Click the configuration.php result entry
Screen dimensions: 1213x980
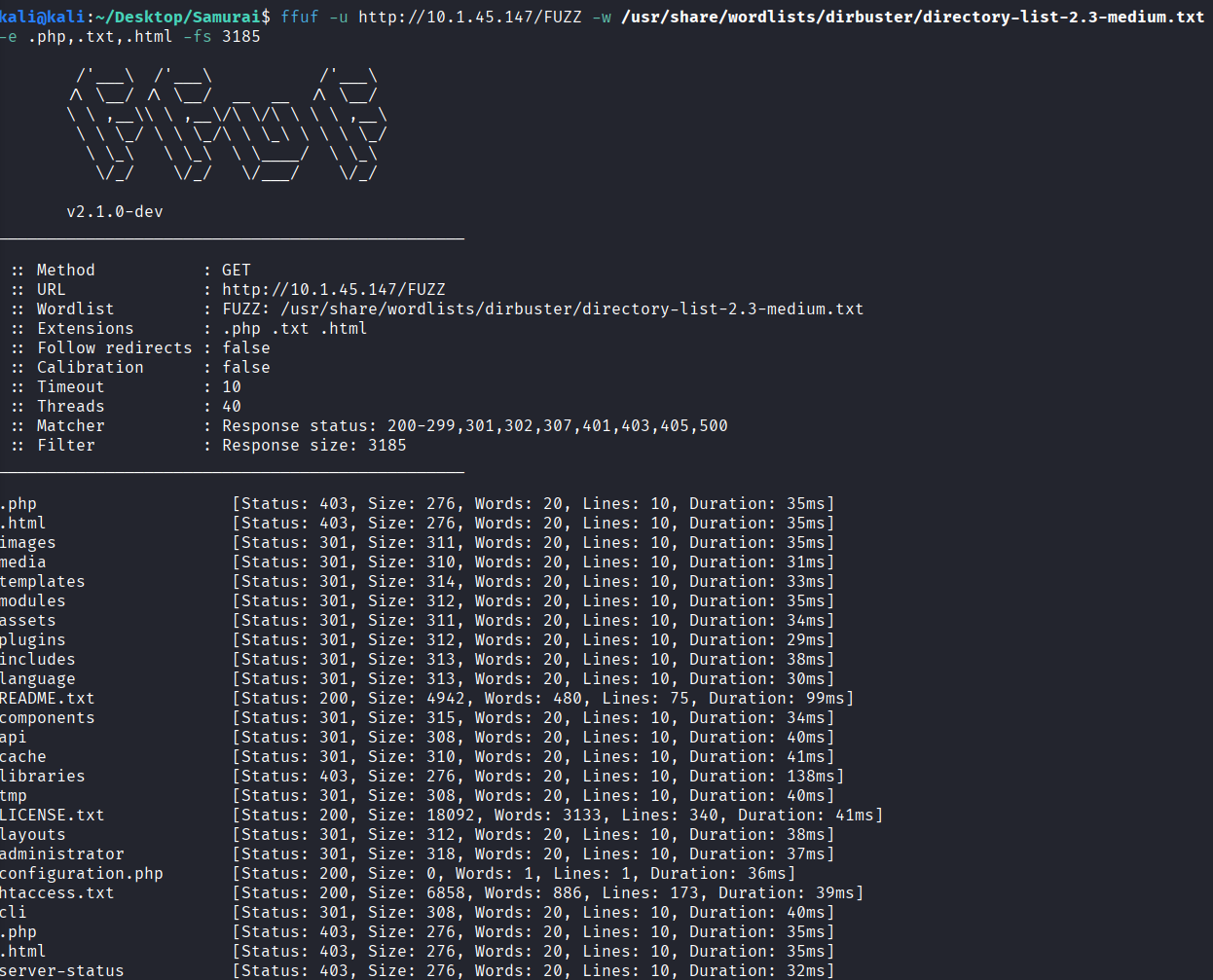click(82, 873)
